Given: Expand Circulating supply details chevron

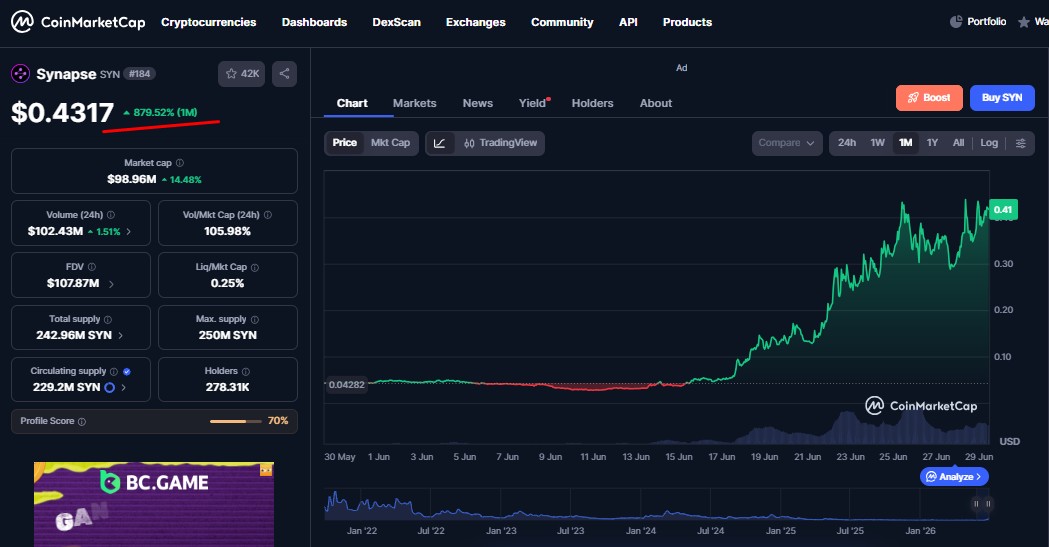Looking at the screenshot, I should 124,387.
